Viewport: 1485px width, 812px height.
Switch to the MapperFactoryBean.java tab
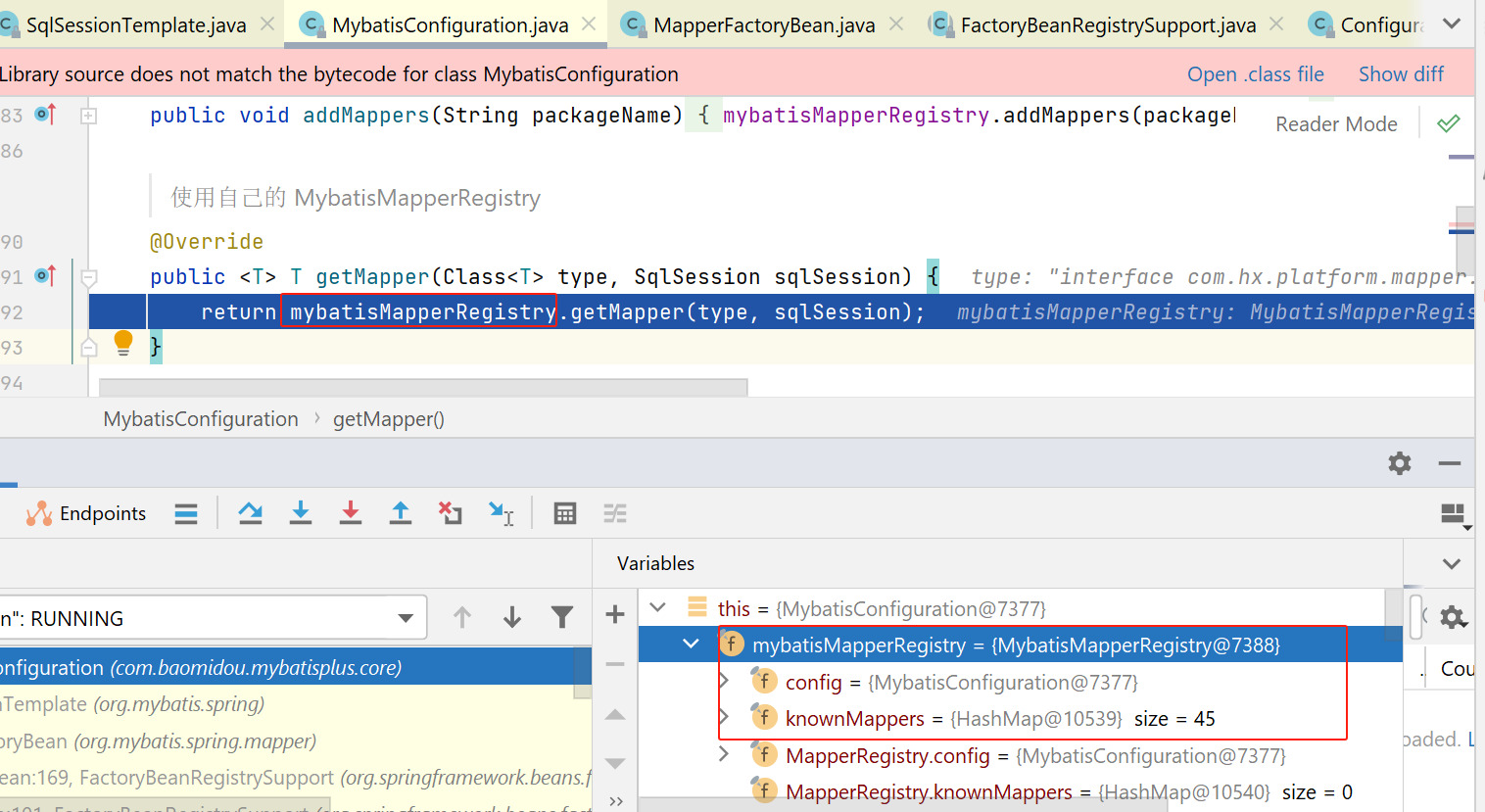763,25
